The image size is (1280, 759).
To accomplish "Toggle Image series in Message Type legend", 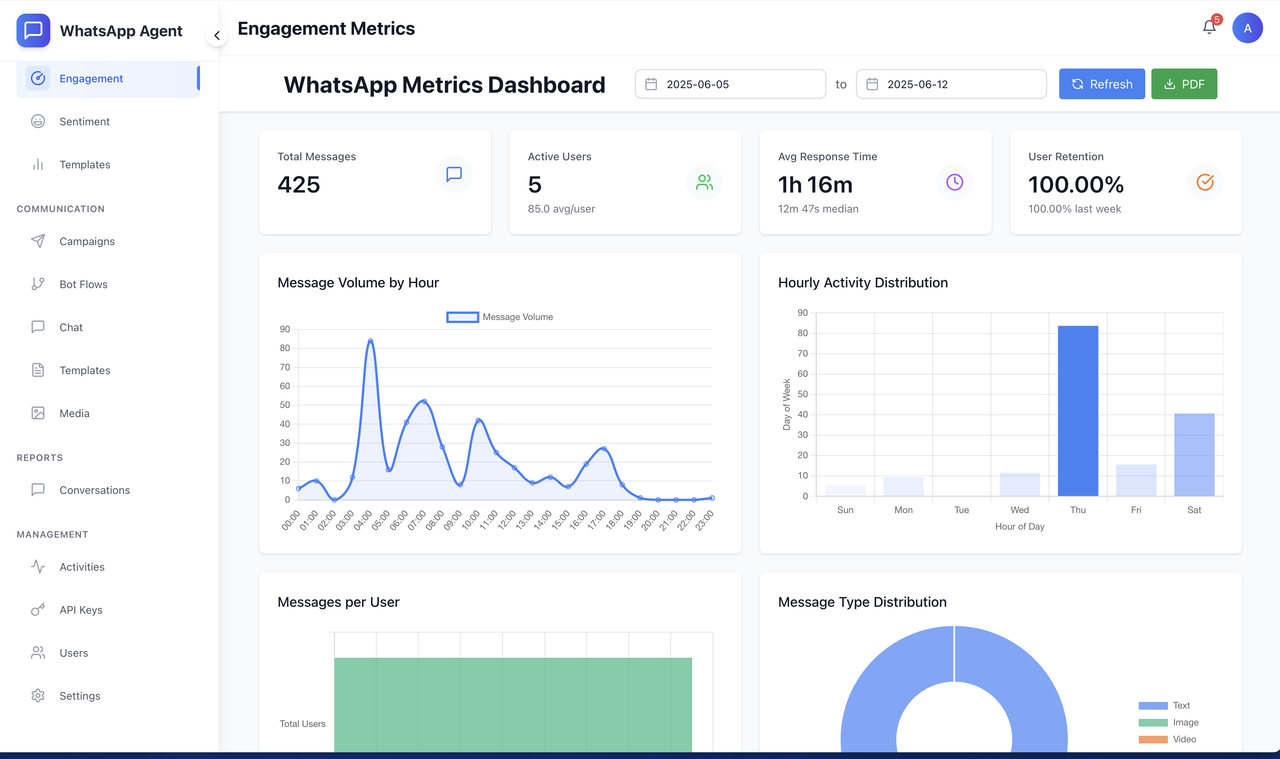I will [x=1169, y=722].
